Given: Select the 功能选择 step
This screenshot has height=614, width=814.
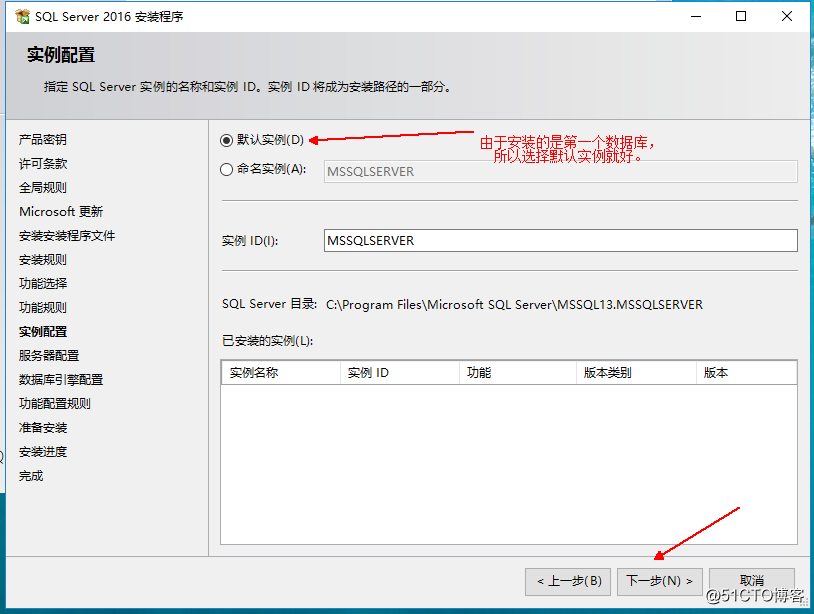Looking at the screenshot, I should tap(43, 283).
